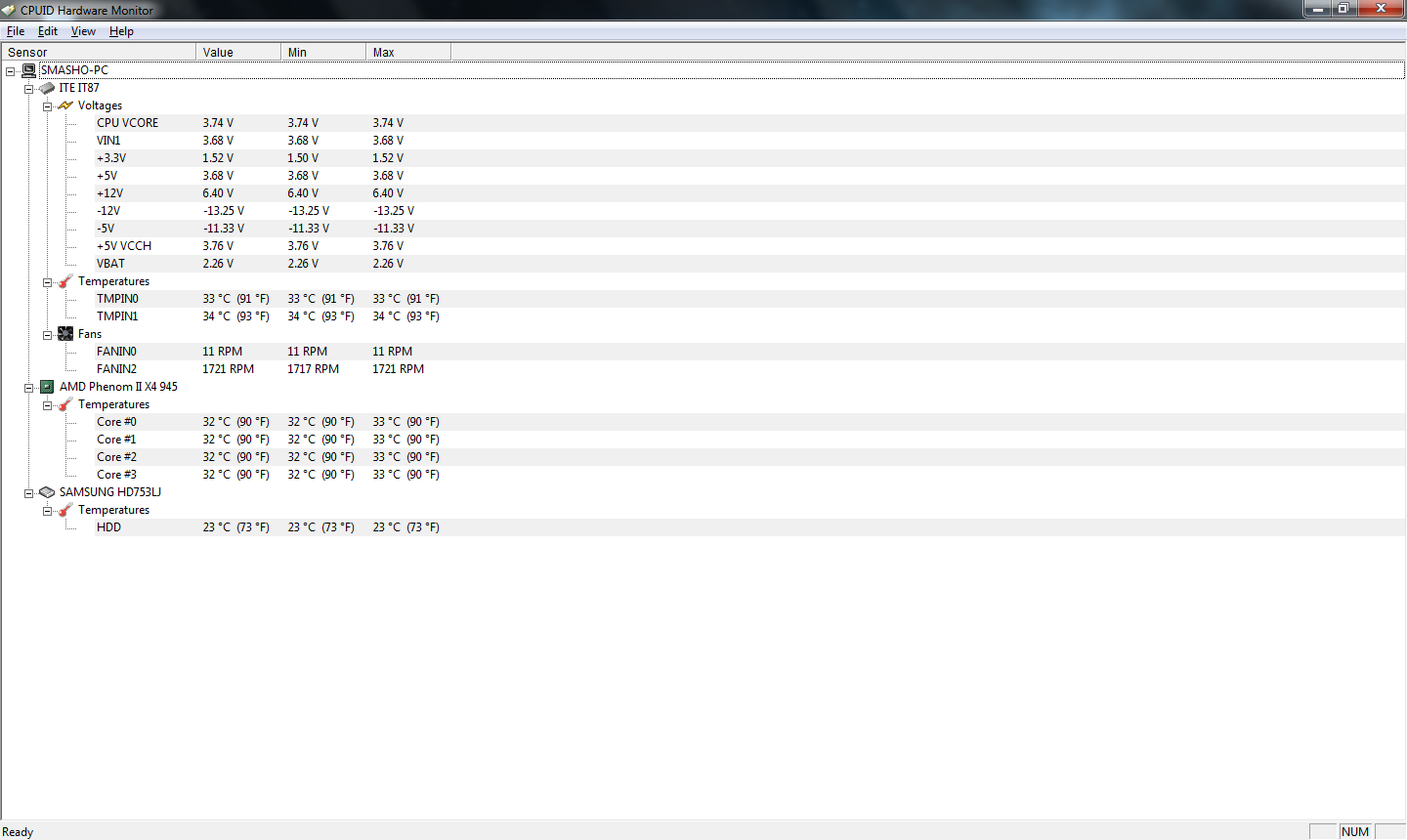Click the chip icon beside ITE IT87
The image size is (1407, 840).
click(x=47, y=88)
